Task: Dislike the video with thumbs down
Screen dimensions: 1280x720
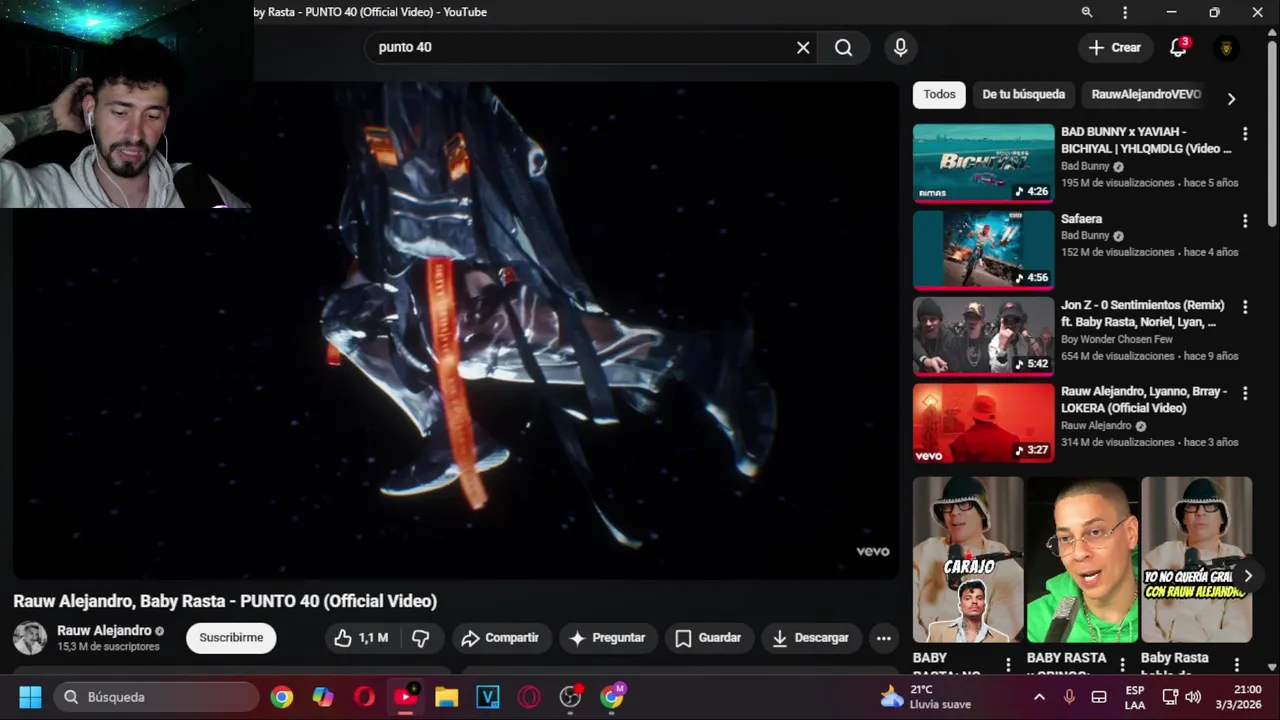Action: 421,638
